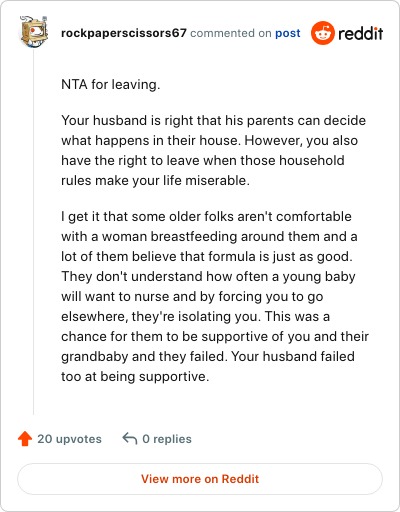This screenshot has height=512, width=400.
Task: Follow the blue "post" link
Action: pyautogui.click(x=288, y=33)
